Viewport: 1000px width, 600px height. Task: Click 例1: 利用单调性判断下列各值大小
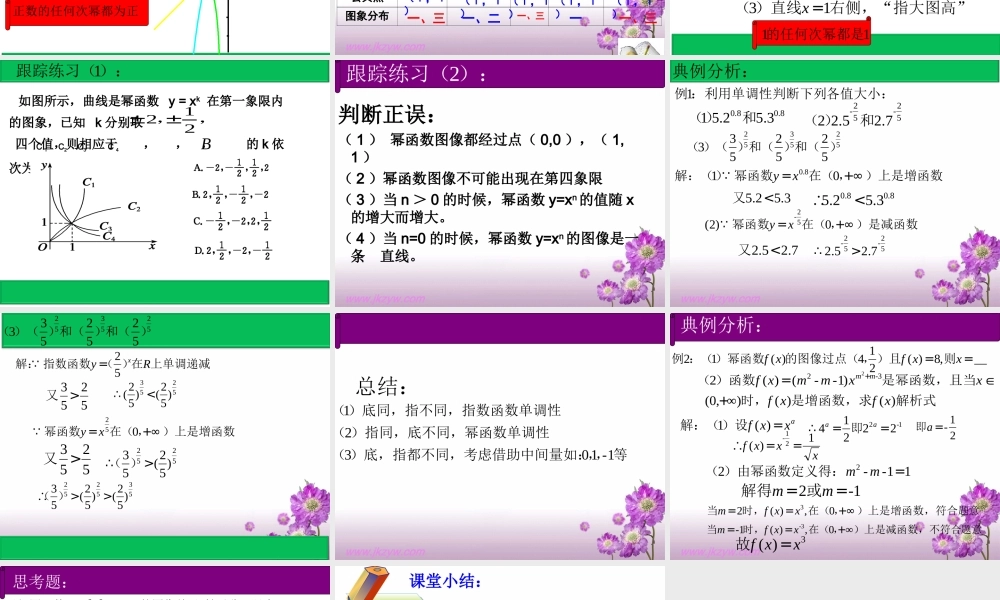click(x=781, y=94)
